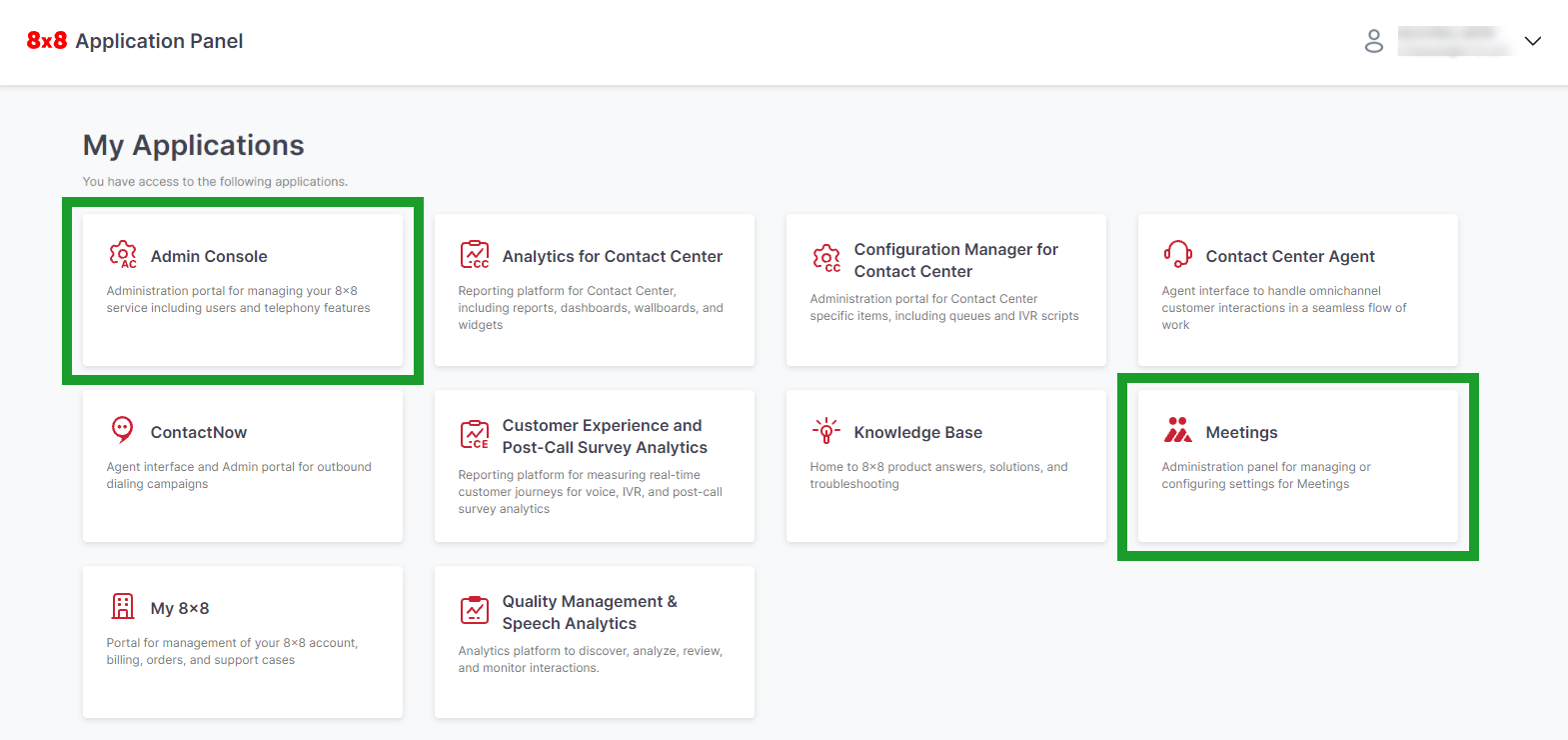Screen dimensions: 1568x740
Task: Click description about outbound dialing campaigns
Action: click(x=239, y=475)
